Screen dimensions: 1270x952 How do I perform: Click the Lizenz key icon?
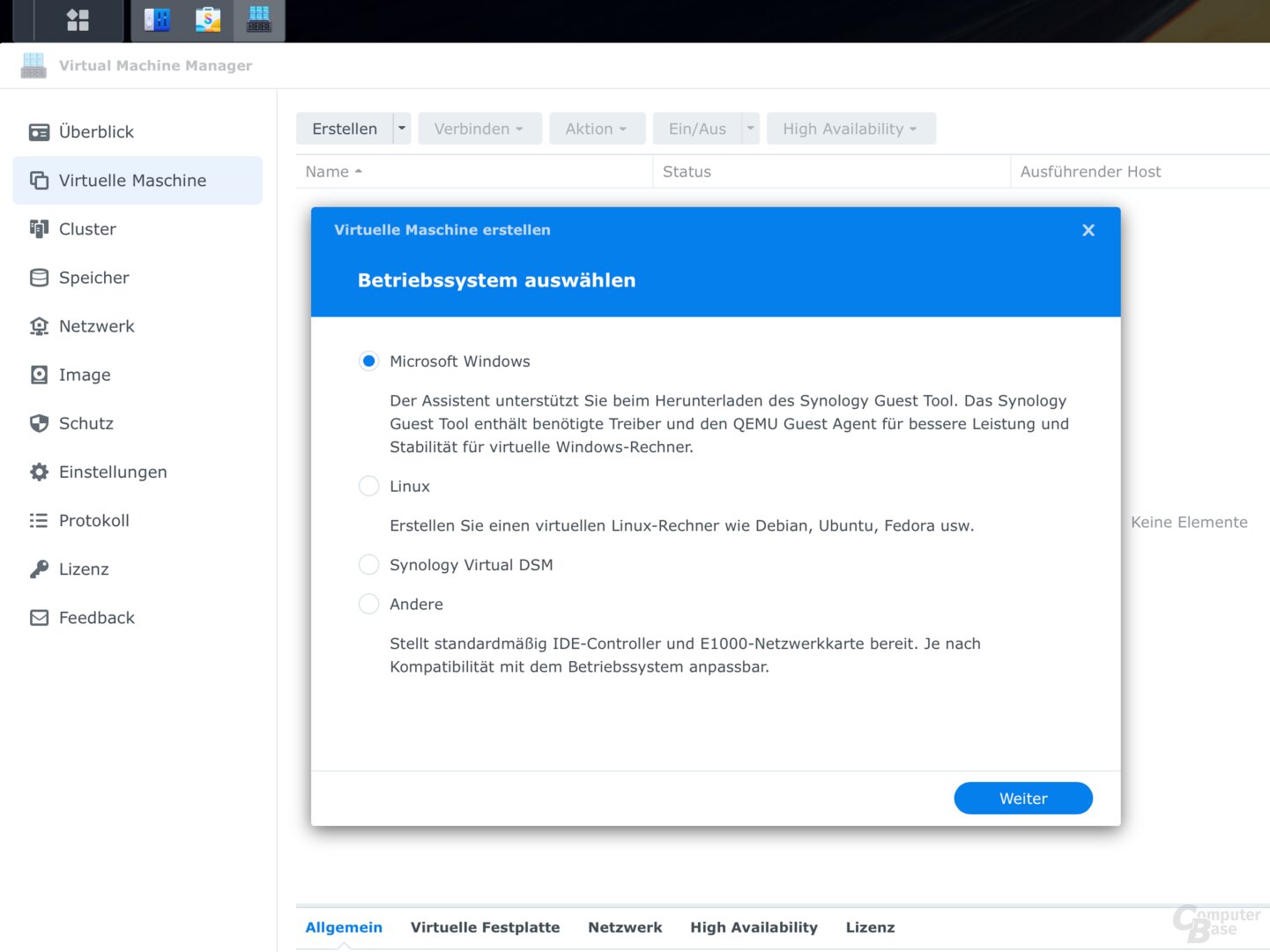[x=39, y=569]
